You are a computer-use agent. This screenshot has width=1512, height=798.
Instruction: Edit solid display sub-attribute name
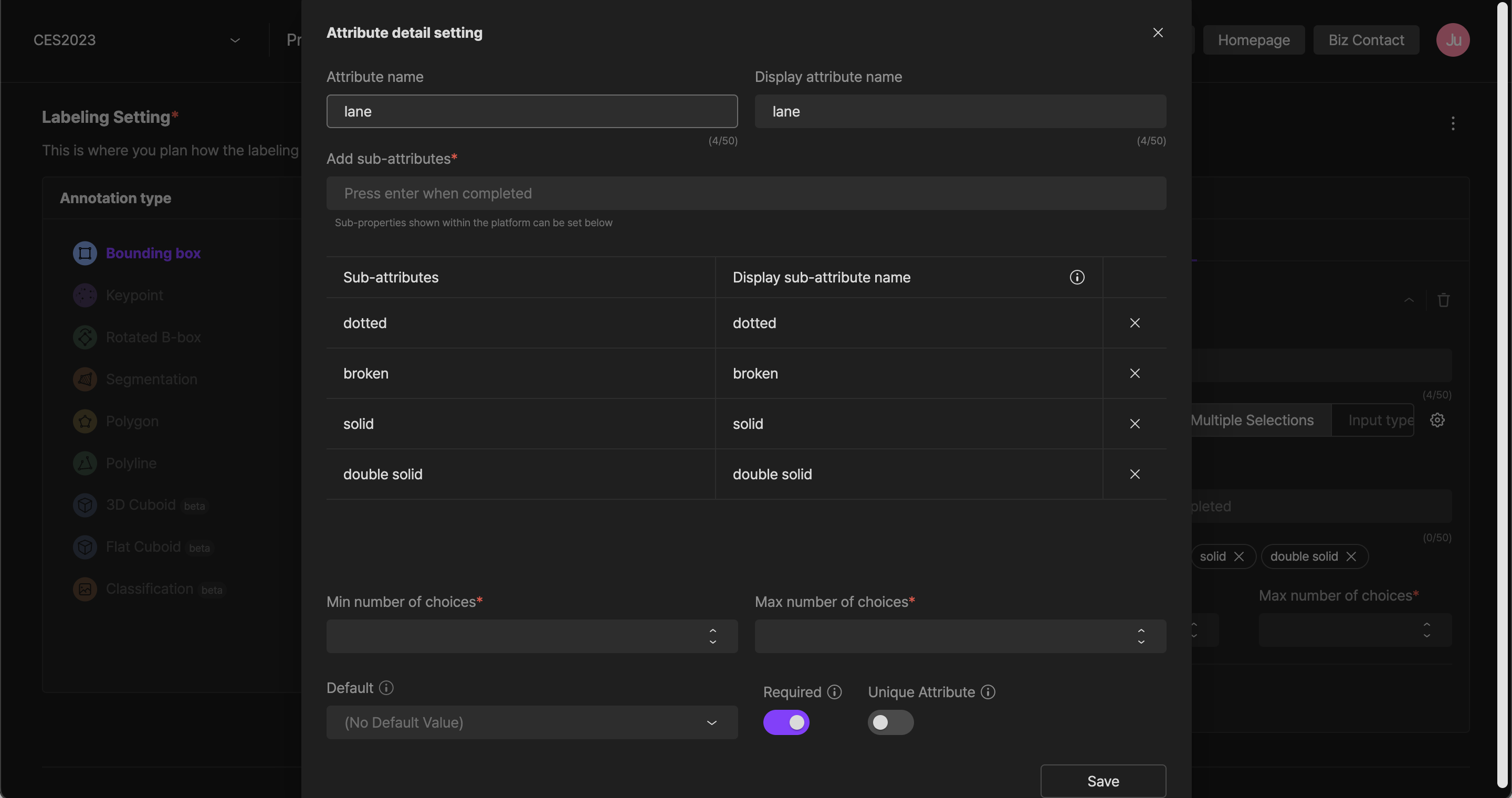click(909, 424)
